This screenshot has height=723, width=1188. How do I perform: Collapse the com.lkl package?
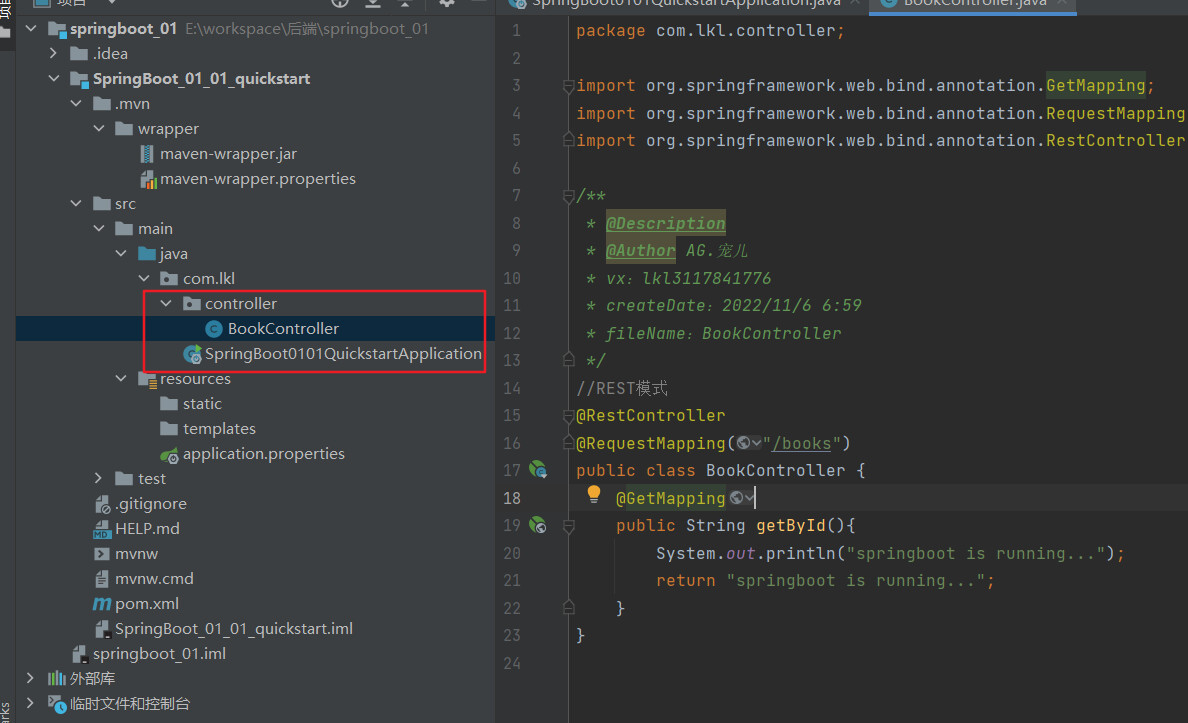(x=144, y=279)
